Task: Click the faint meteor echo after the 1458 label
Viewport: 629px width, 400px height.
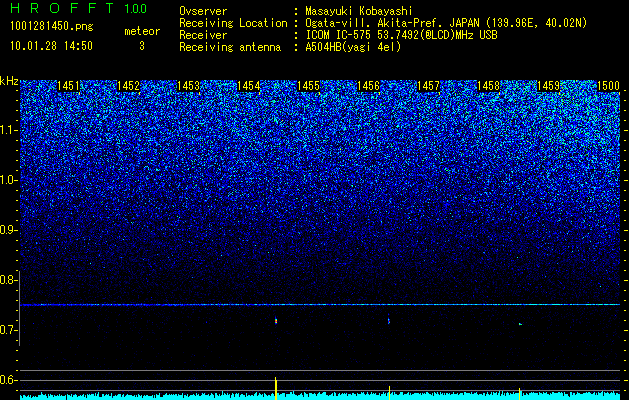Action: [520, 324]
